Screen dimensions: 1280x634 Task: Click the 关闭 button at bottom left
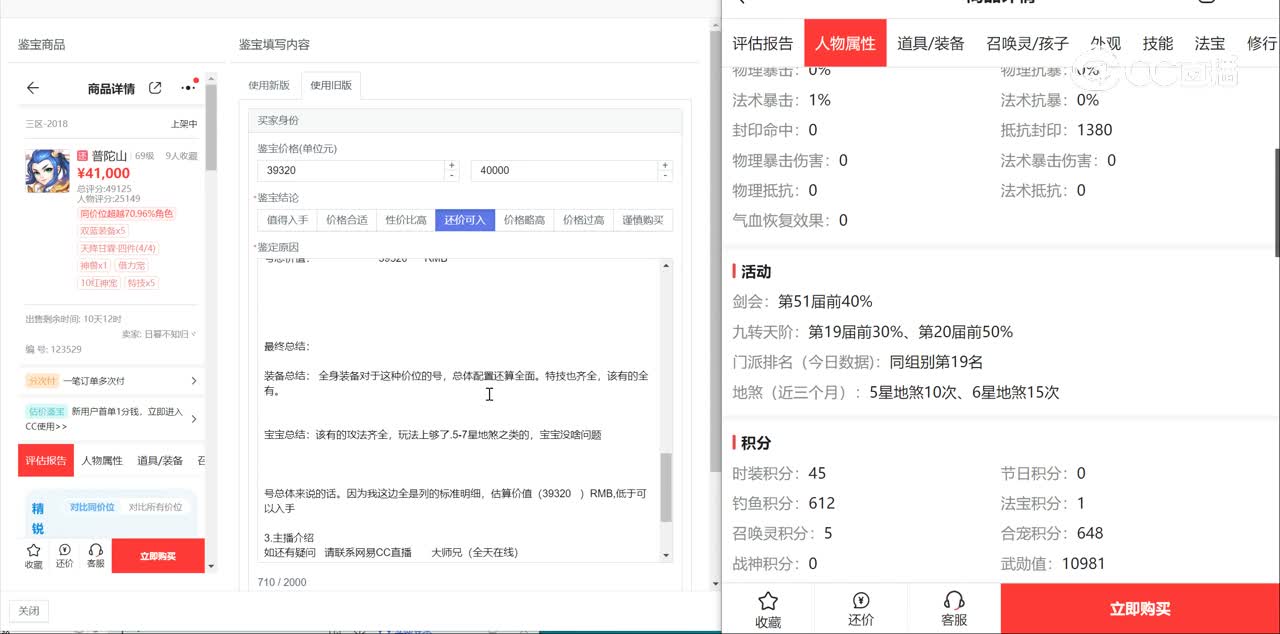[x=29, y=611]
